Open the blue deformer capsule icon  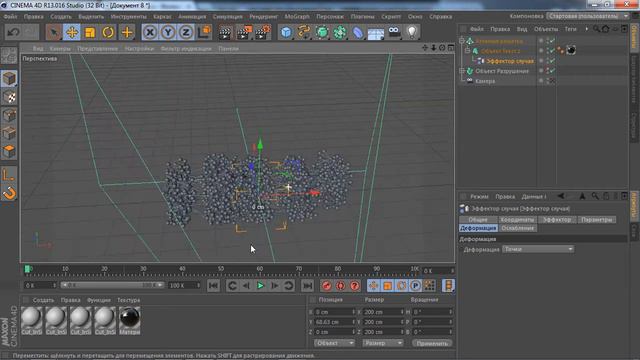click(x=358, y=32)
